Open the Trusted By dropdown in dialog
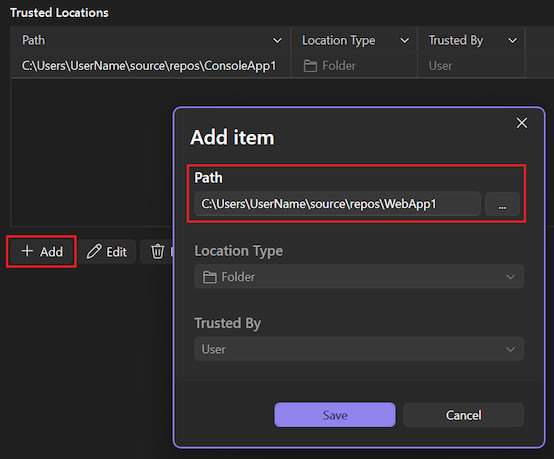This screenshot has height=459, width=554. [359, 349]
